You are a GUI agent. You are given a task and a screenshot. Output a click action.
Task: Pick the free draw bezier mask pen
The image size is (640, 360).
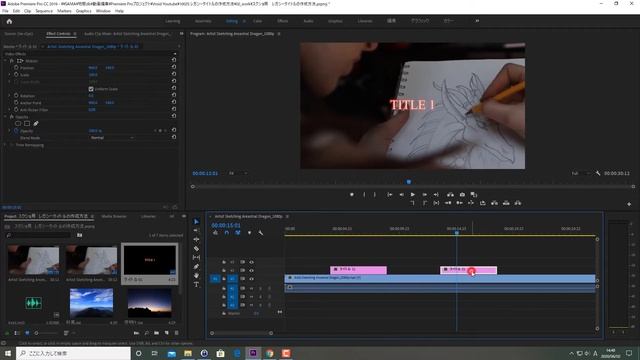pyautogui.click(x=36, y=123)
